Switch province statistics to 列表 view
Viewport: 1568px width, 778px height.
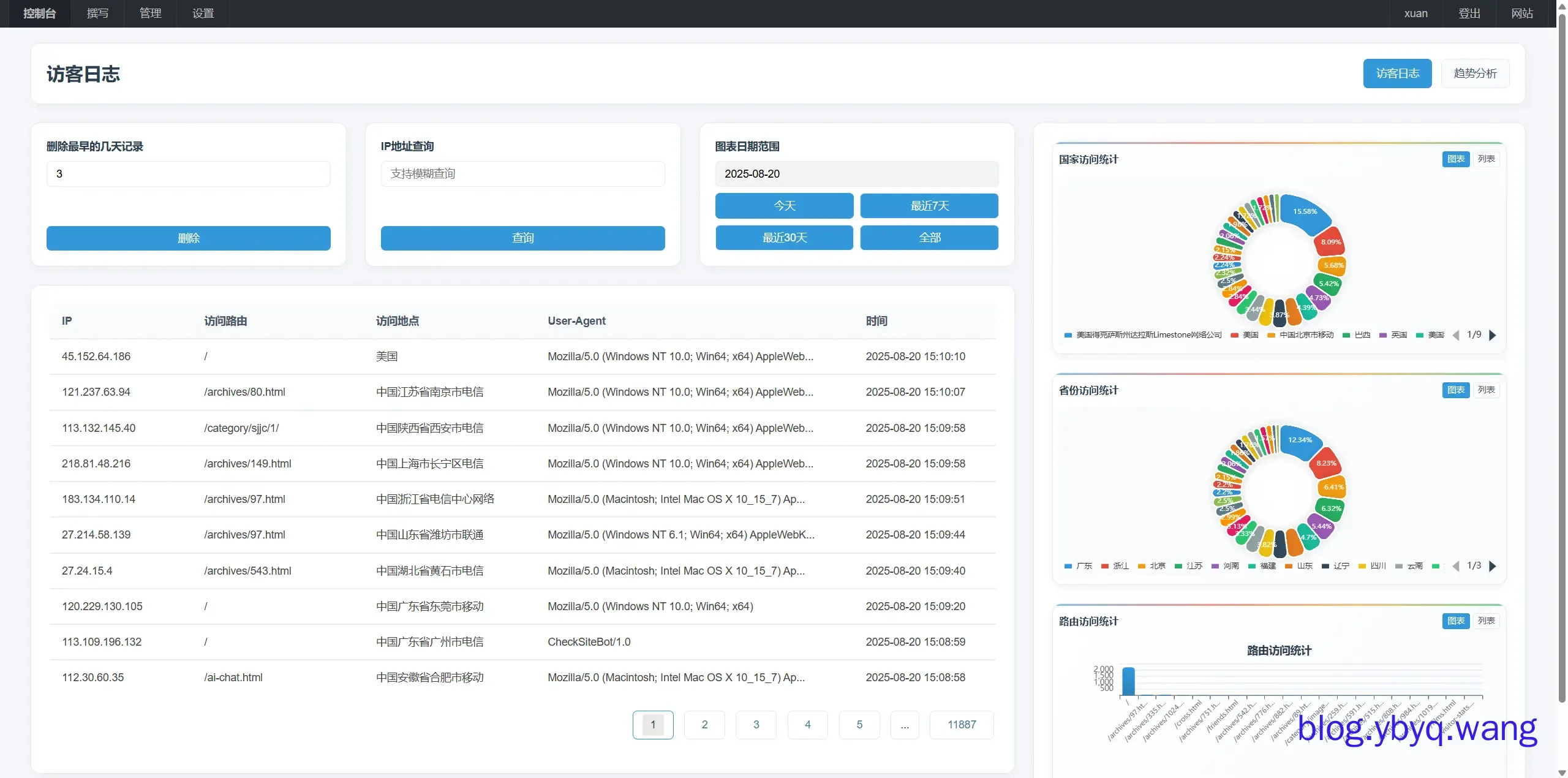tap(1486, 390)
